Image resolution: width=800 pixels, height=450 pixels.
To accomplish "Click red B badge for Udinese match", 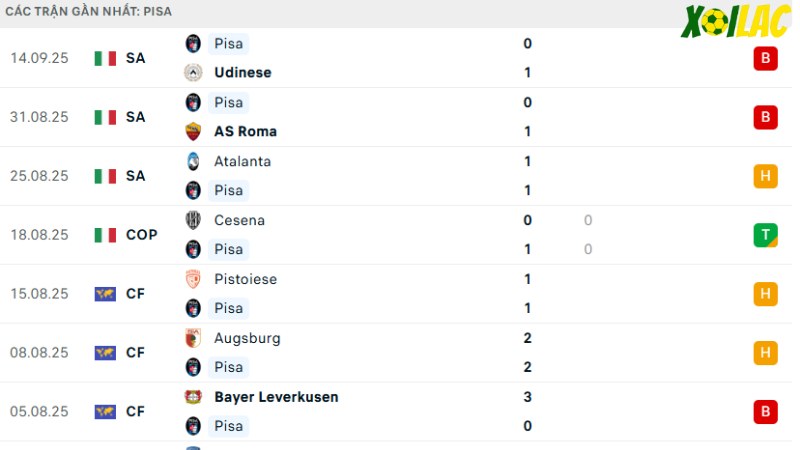I will click(x=765, y=58).
